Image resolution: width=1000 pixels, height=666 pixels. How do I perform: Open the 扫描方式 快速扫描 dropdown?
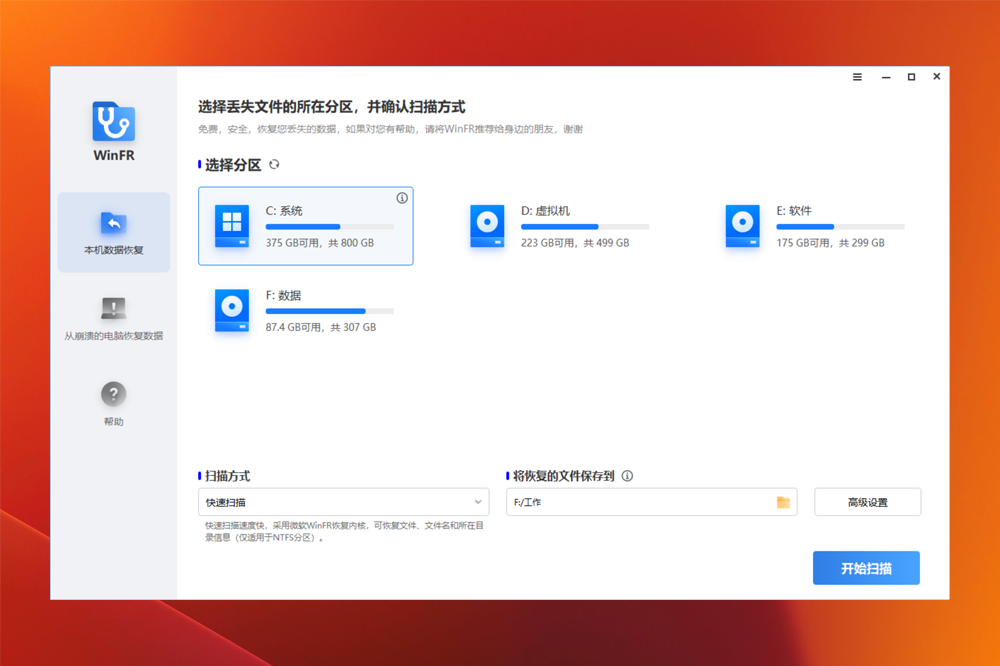pos(344,502)
